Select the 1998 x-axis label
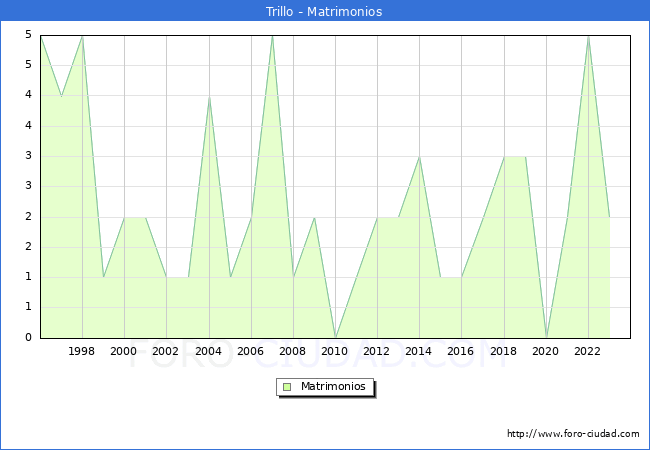This screenshot has width=650, height=450. click(81, 351)
